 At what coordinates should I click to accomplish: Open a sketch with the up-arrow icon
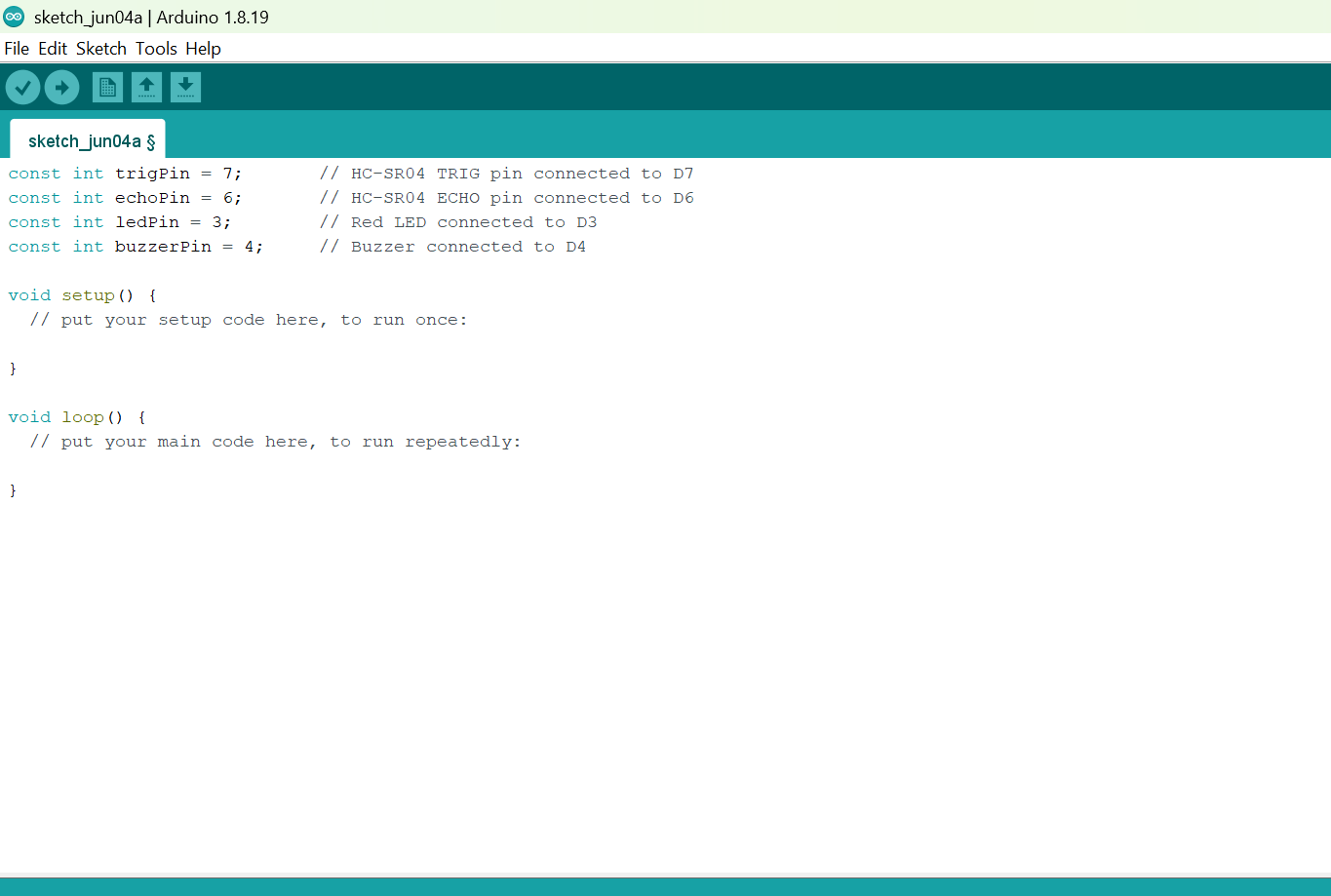click(147, 88)
